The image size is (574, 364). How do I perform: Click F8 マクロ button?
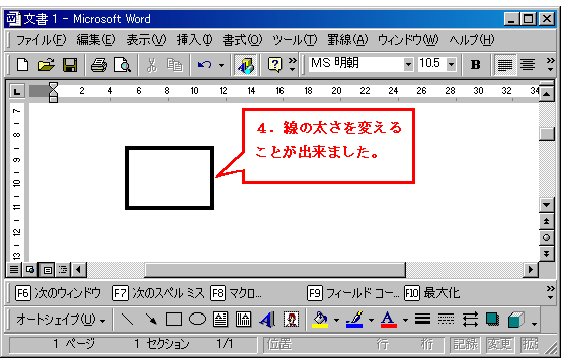coord(236,293)
